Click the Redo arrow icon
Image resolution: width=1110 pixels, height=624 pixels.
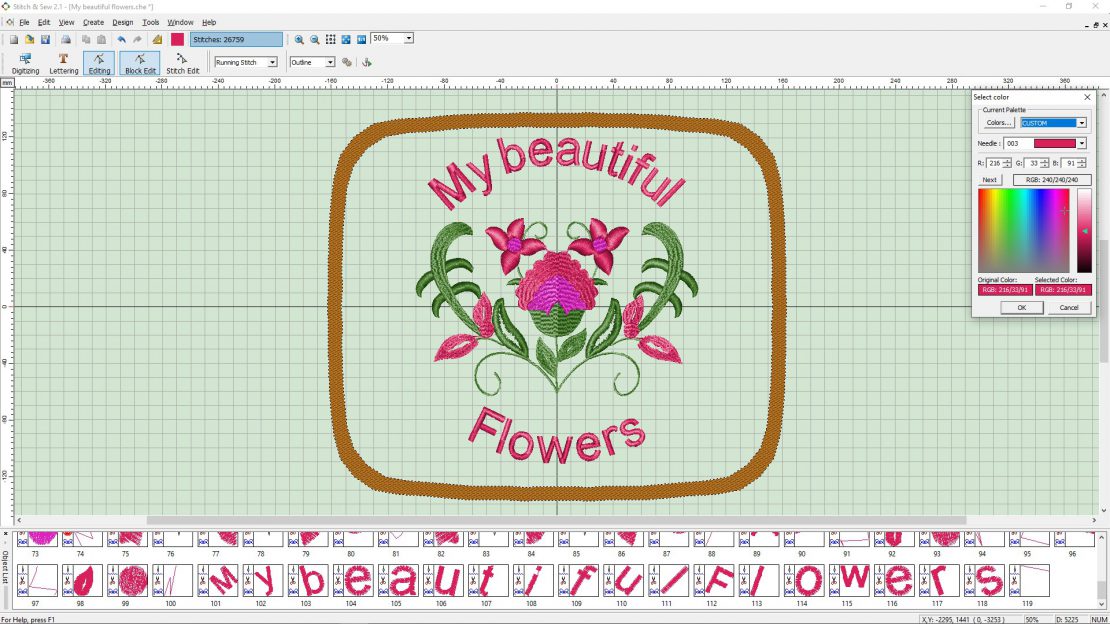137,38
